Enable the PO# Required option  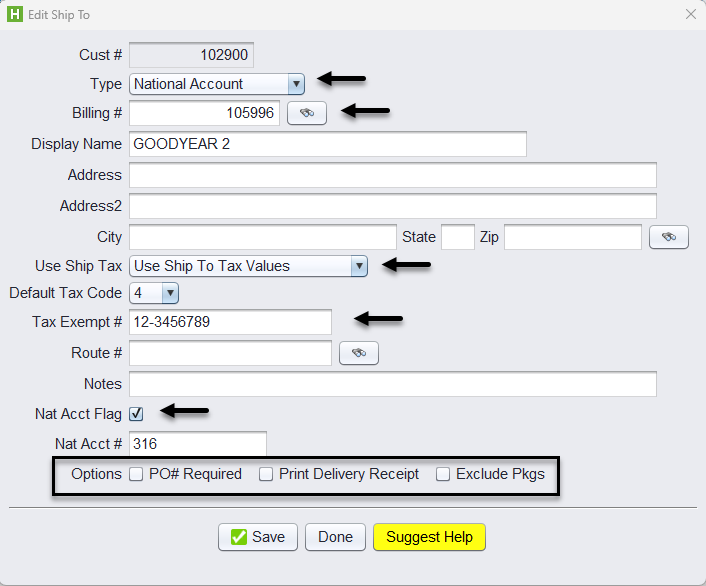137,475
